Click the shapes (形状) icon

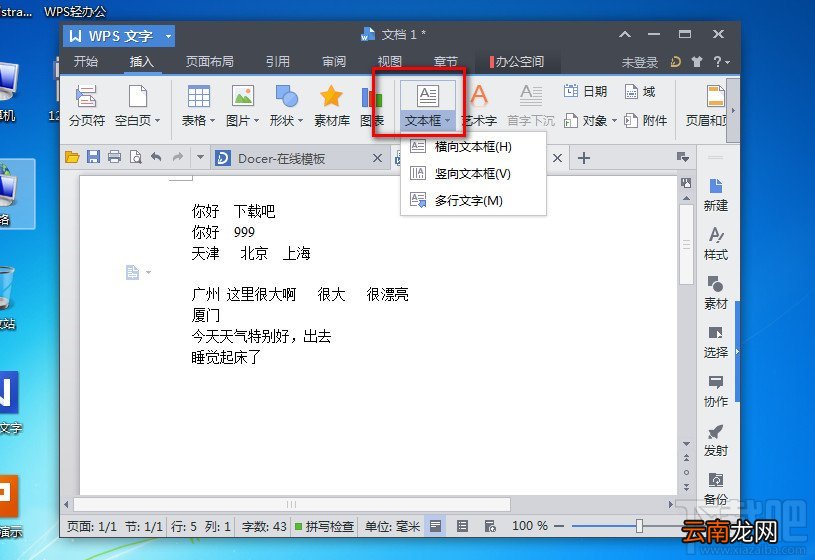pyautogui.click(x=286, y=97)
